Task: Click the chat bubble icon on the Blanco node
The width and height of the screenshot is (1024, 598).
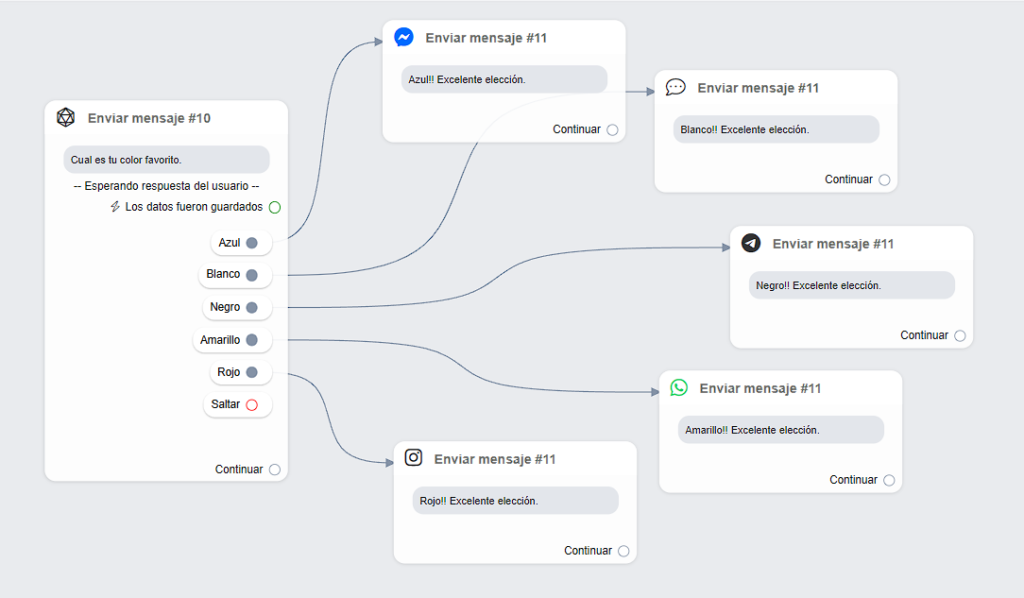Action: [x=676, y=88]
